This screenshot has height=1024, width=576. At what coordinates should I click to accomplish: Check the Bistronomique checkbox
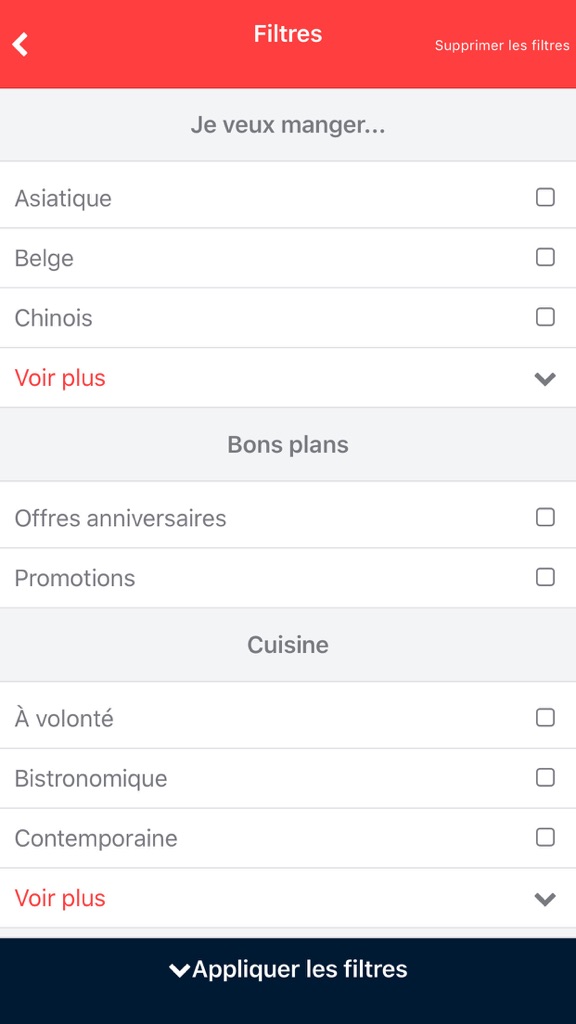[545, 777]
